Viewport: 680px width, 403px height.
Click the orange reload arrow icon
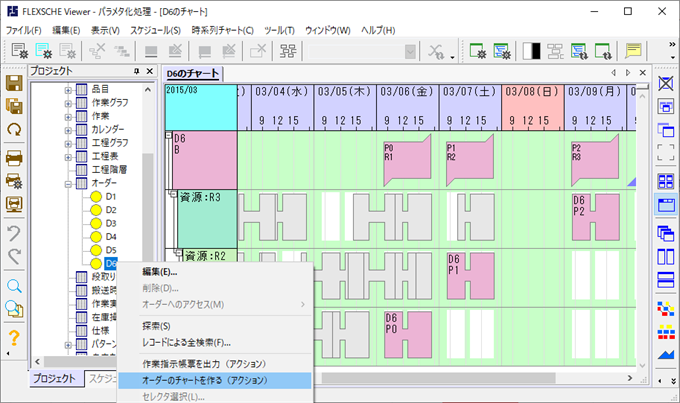click(15, 130)
